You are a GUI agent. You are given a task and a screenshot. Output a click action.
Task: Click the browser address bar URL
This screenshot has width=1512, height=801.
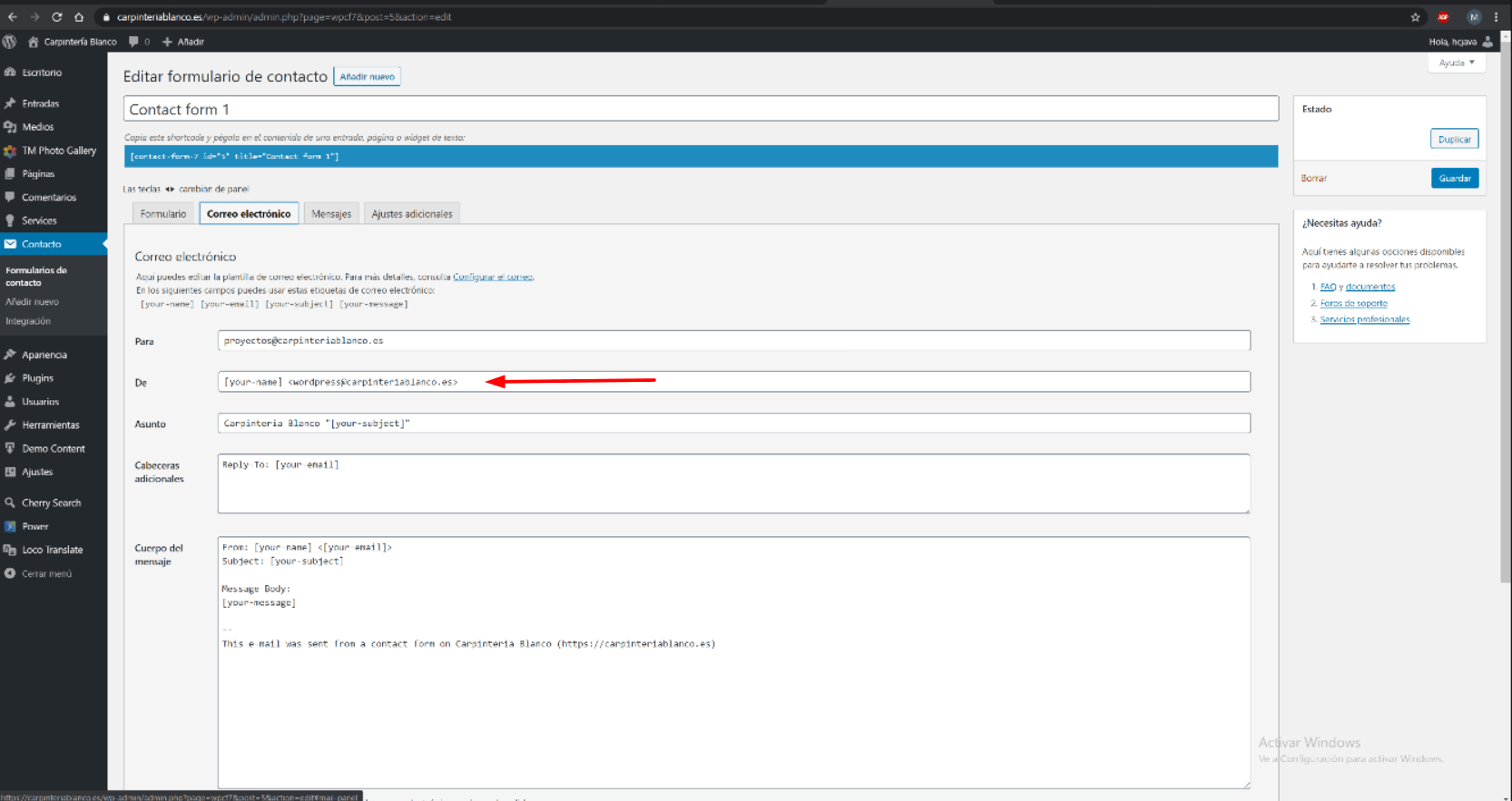pyautogui.click(x=284, y=17)
